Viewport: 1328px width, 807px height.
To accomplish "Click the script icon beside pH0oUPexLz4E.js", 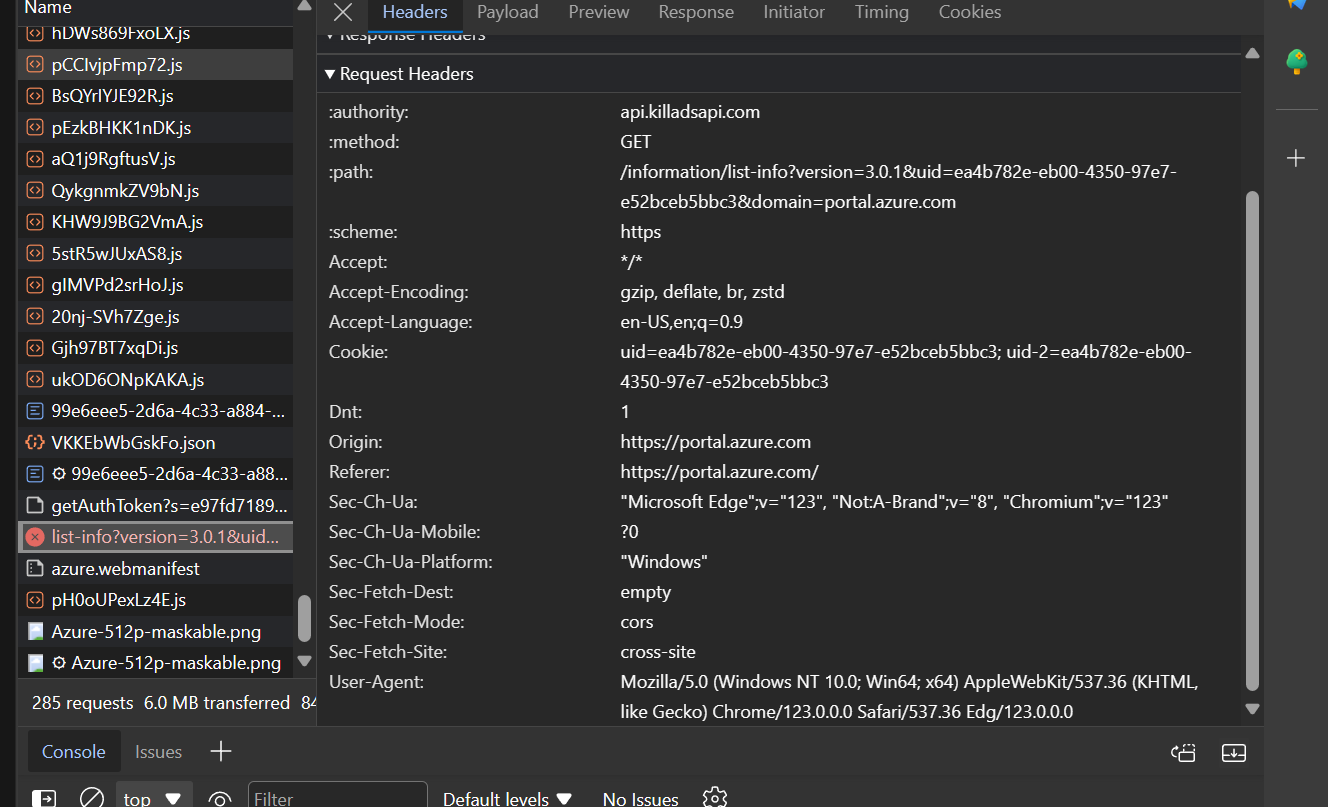I will [x=35, y=600].
